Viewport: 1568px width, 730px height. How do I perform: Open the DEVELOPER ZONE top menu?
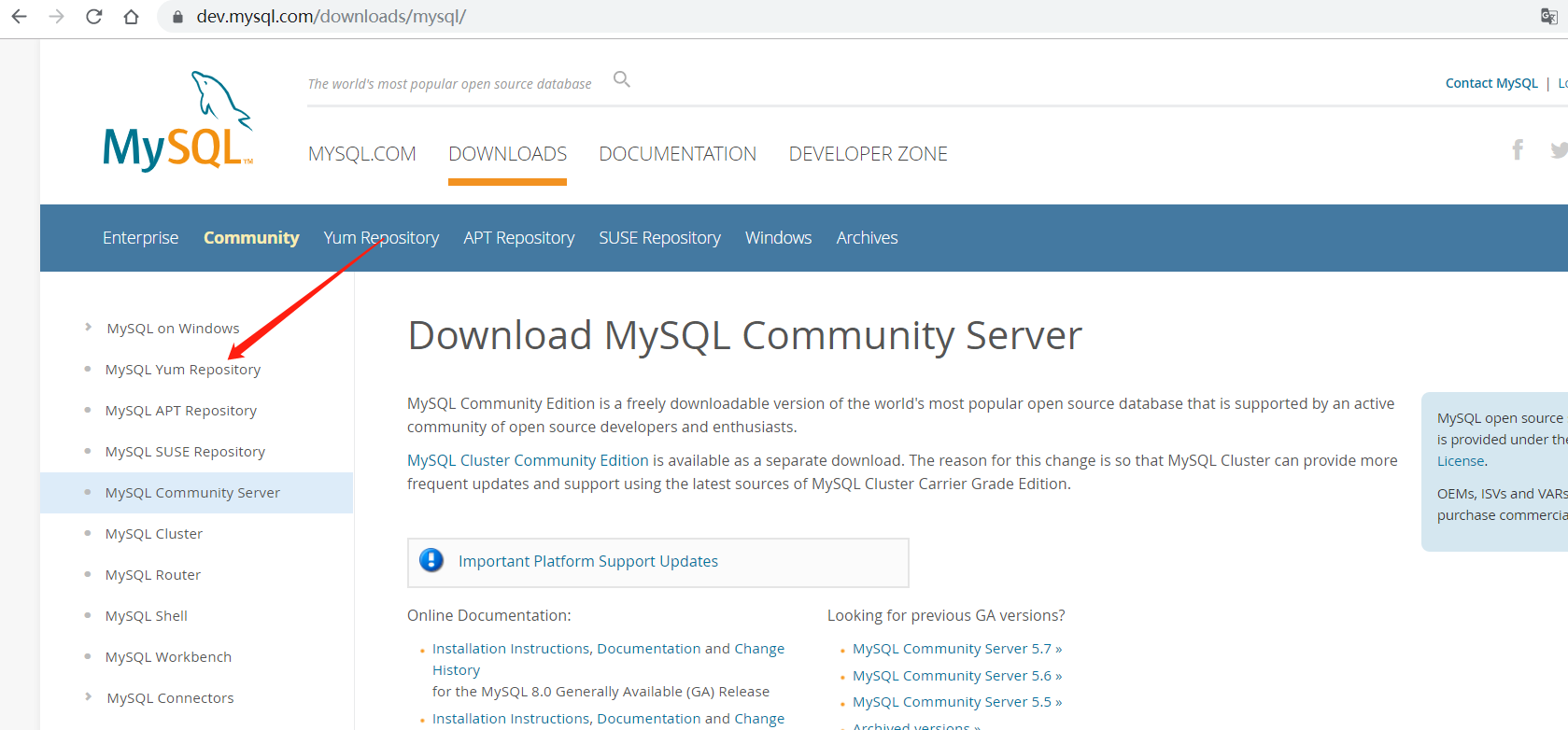868,154
